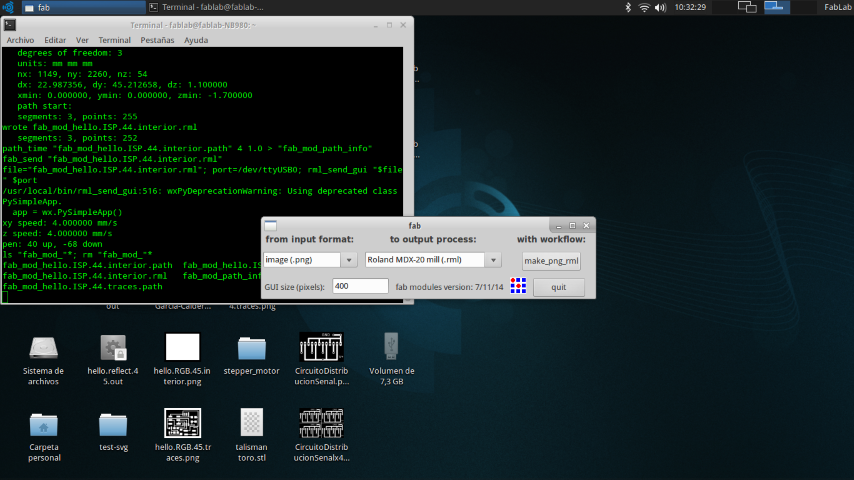Maximize the Terminal window

[389, 25]
